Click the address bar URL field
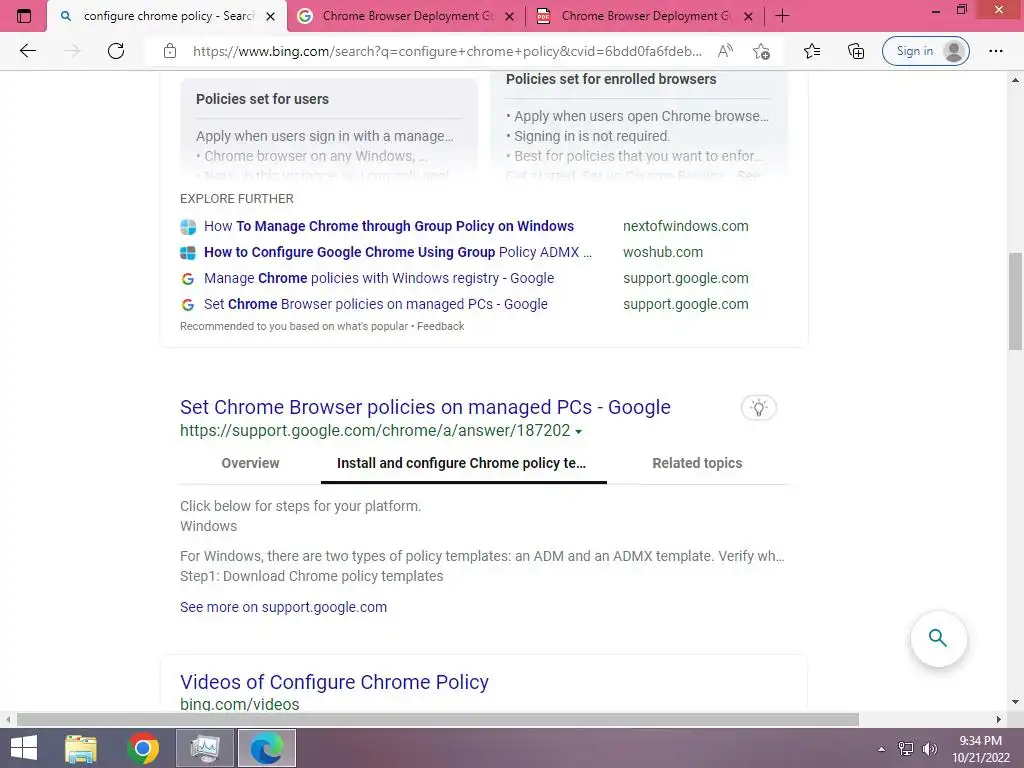 coord(447,51)
